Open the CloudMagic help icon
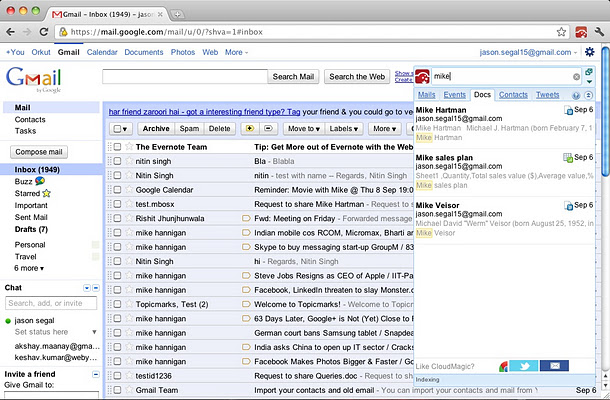 point(576,95)
